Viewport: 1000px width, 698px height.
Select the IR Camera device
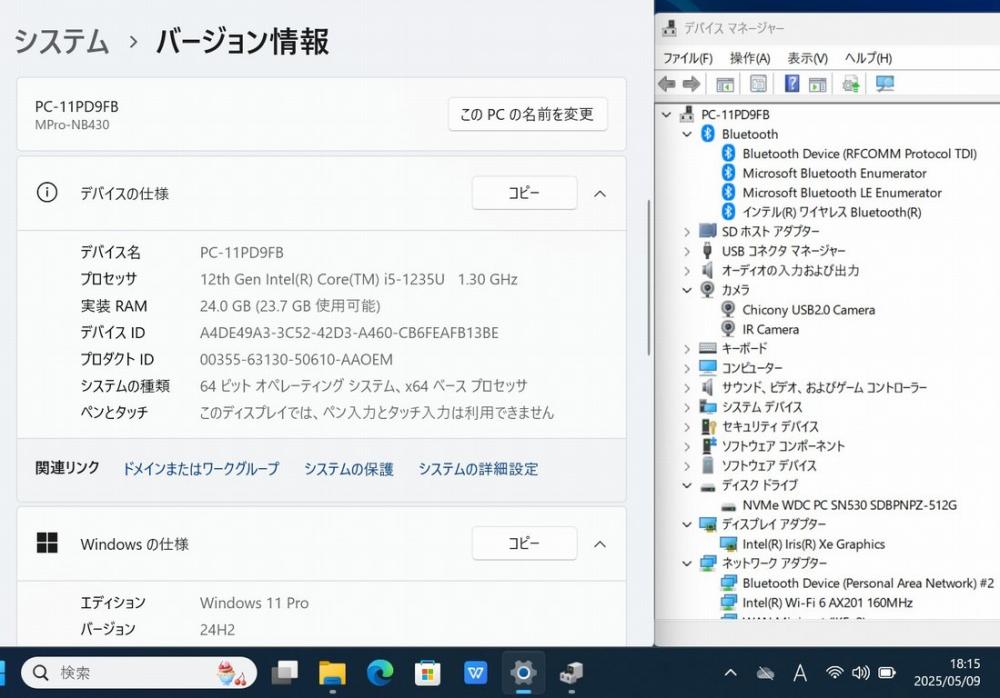pyautogui.click(x=770, y=330)
